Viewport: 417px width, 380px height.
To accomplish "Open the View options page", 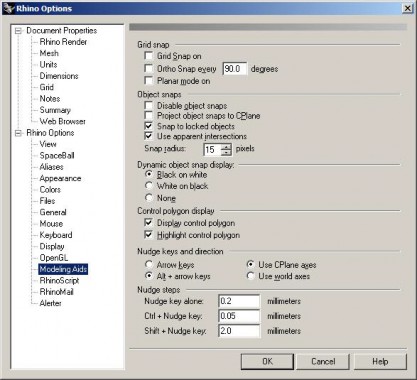I will click(x=48, y=144).
